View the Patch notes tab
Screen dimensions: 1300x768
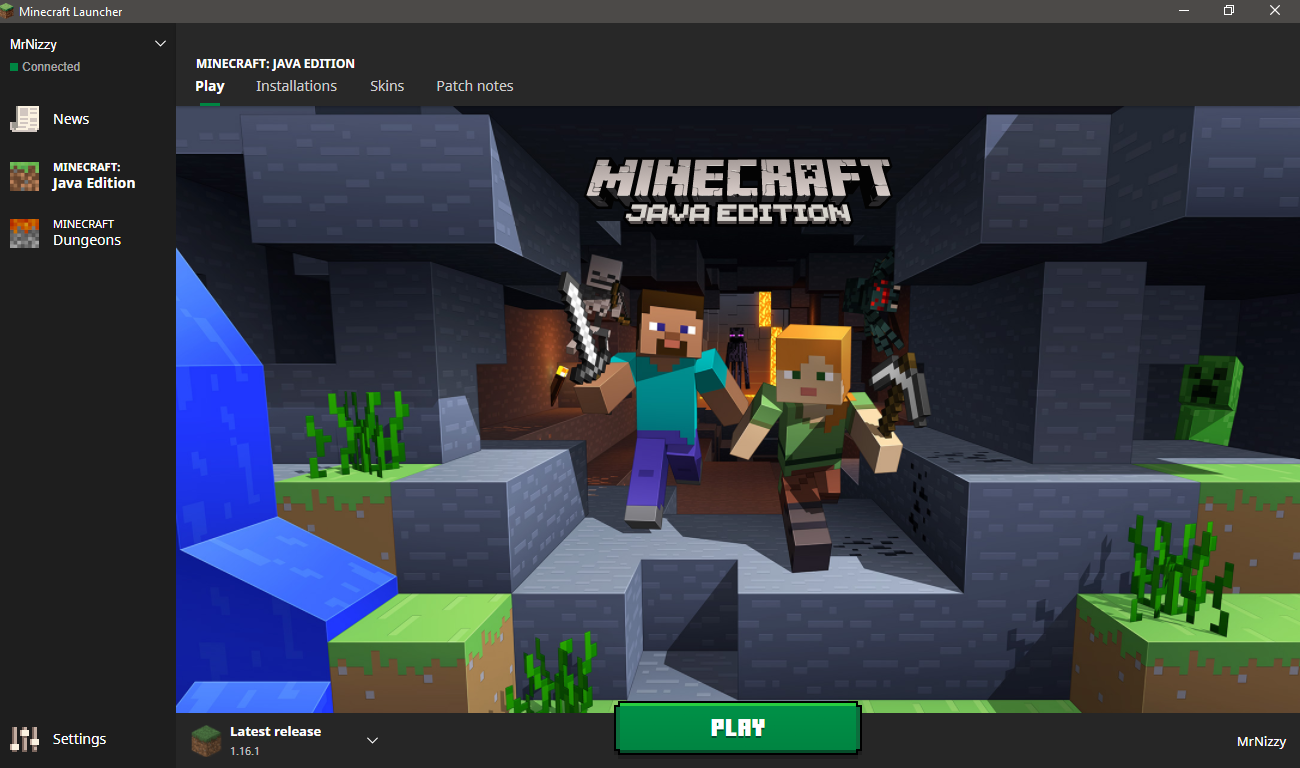click(x=474, y=86)
